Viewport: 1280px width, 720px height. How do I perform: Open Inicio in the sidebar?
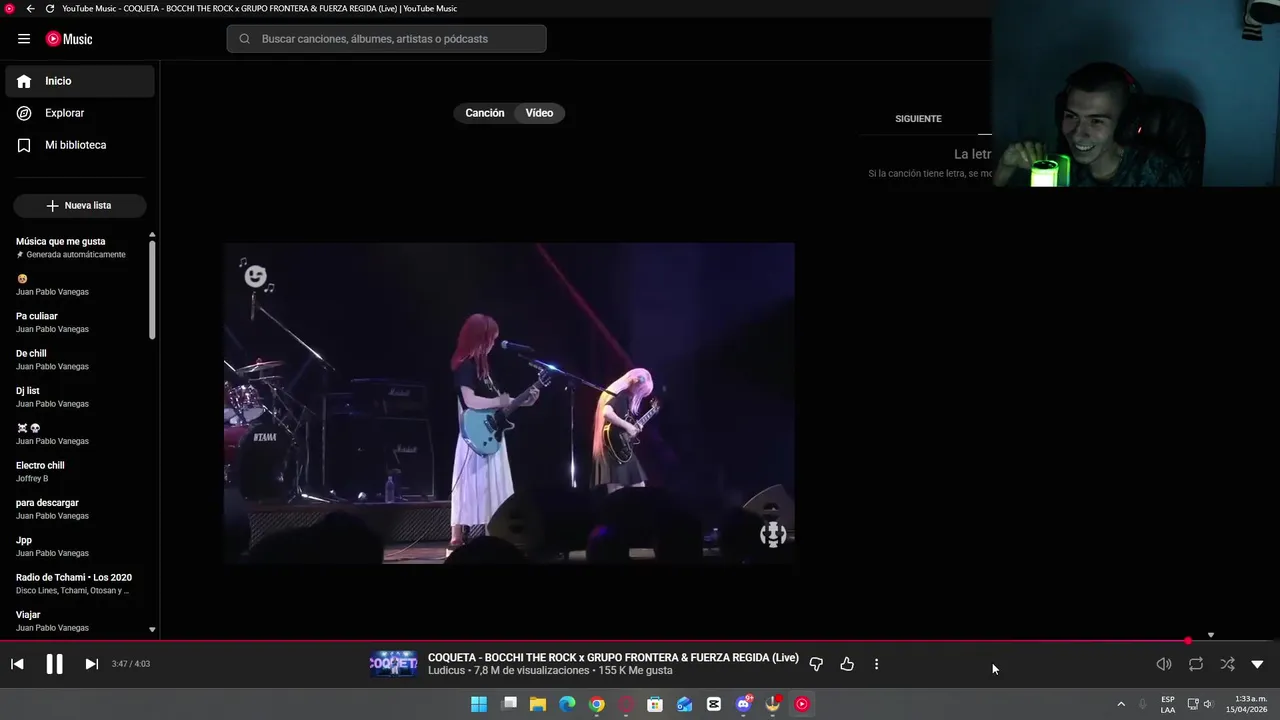pyautogui.click(x=80, y=81)
